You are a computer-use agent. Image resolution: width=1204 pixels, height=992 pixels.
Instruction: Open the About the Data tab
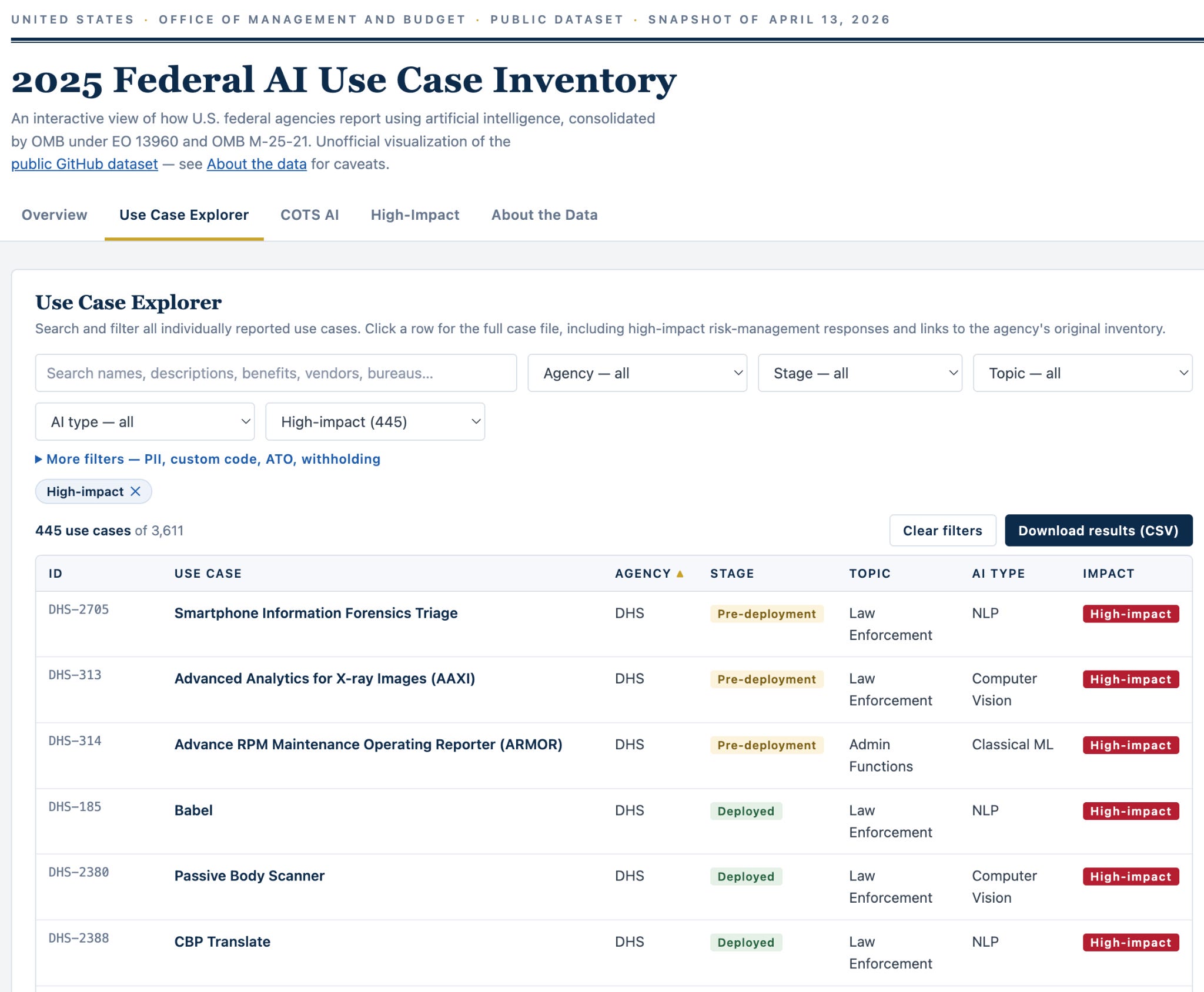click(544, 215)
